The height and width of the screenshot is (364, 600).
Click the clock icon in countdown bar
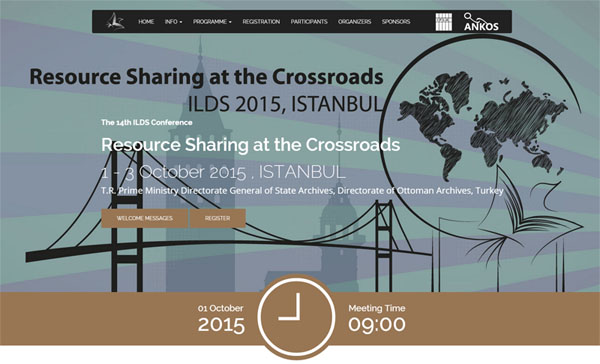pos(296,317)
